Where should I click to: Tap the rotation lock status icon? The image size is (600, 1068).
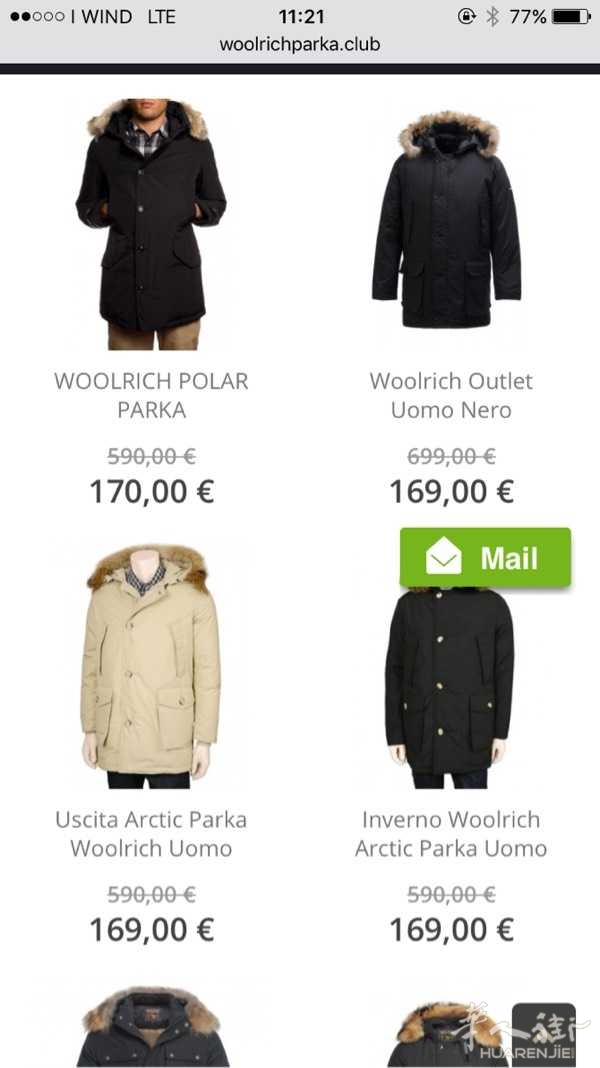(x=467, y=16)
